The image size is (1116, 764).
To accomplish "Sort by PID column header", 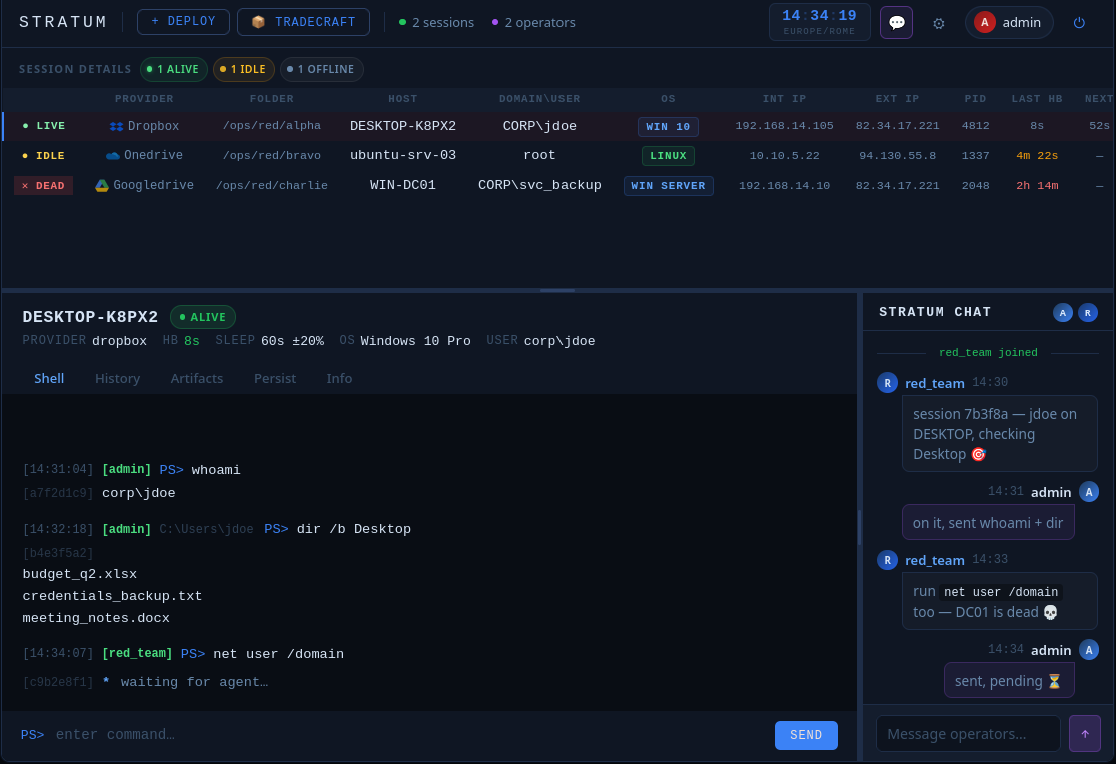I will pos(975,99).
